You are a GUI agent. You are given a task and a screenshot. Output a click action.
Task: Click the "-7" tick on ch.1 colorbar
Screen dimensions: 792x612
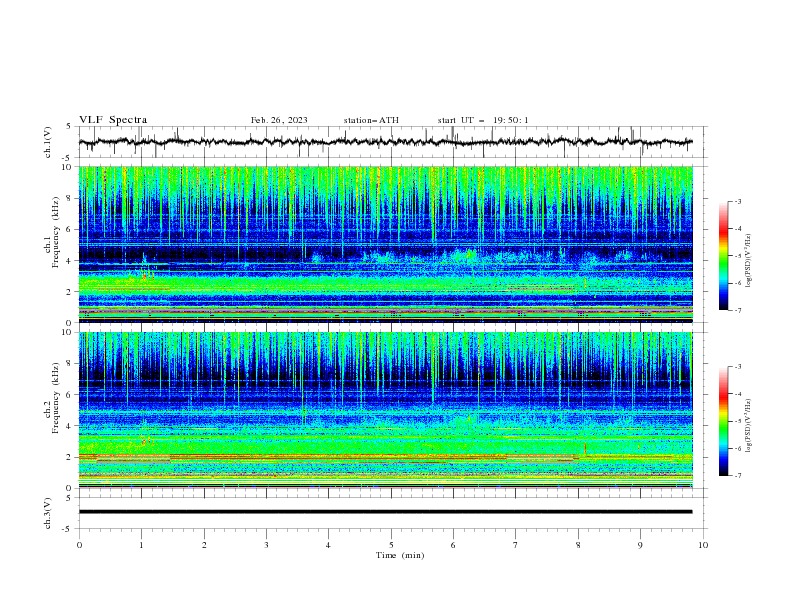[x=737, y=310]
